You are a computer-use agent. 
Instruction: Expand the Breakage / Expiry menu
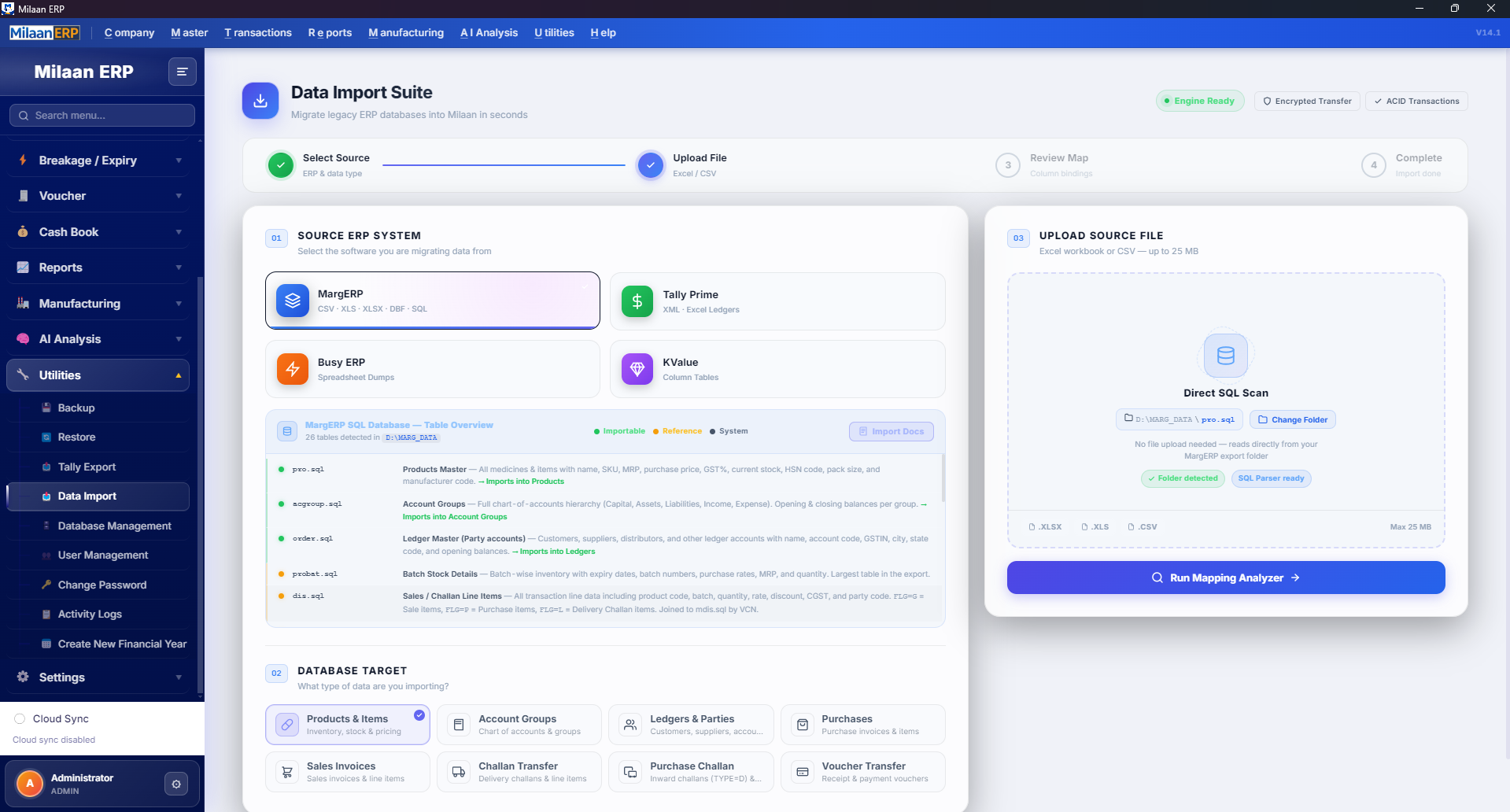[98, 161]
